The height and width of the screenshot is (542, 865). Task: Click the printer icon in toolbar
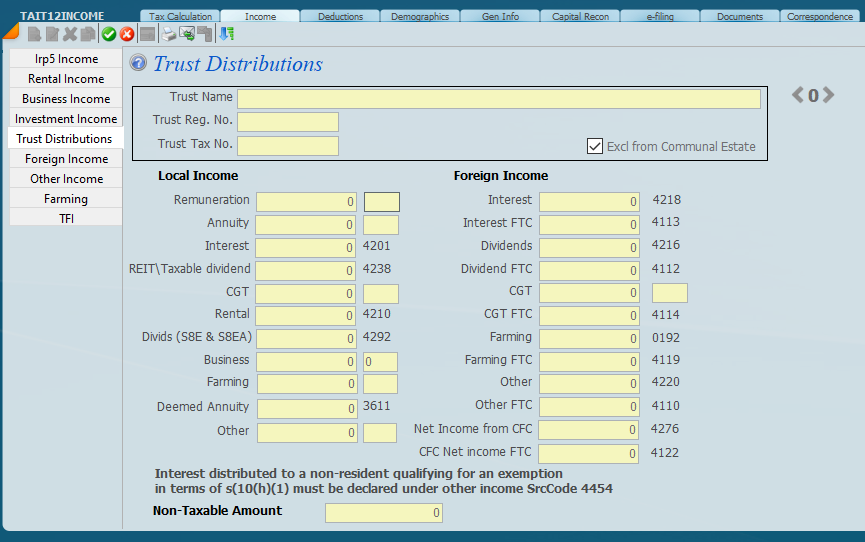pyautogui.click(x=168, y=34)
